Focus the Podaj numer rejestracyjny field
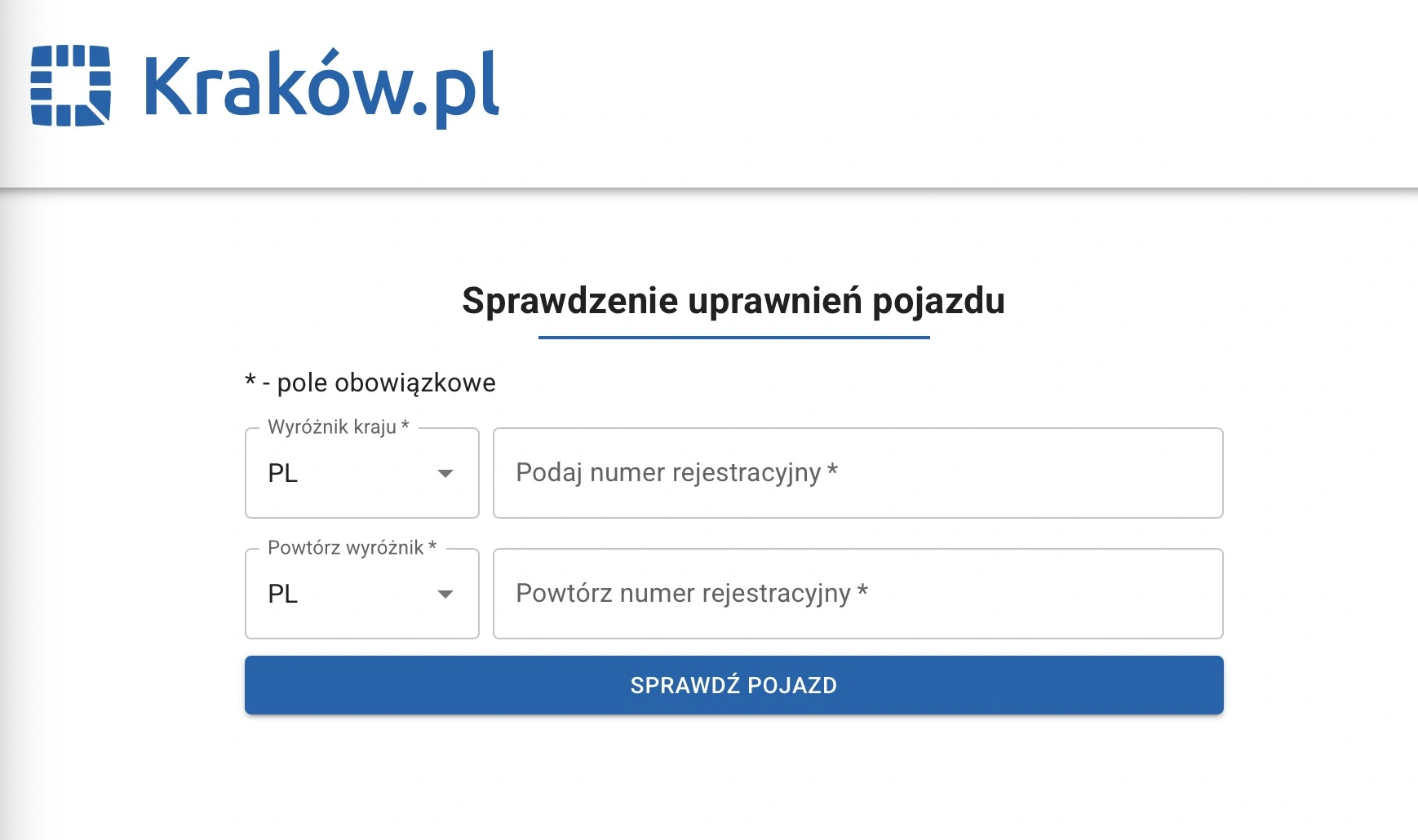 [857, 473]
